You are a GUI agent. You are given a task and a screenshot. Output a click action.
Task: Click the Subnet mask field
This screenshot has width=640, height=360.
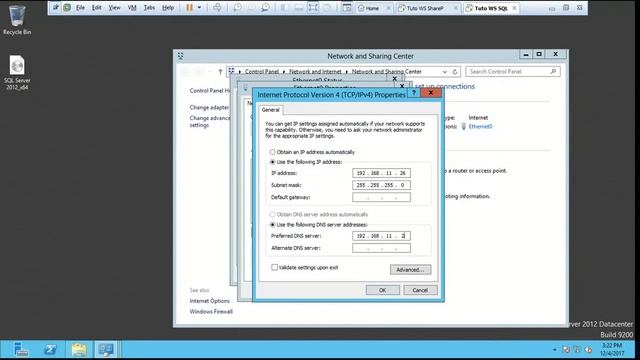381,185
